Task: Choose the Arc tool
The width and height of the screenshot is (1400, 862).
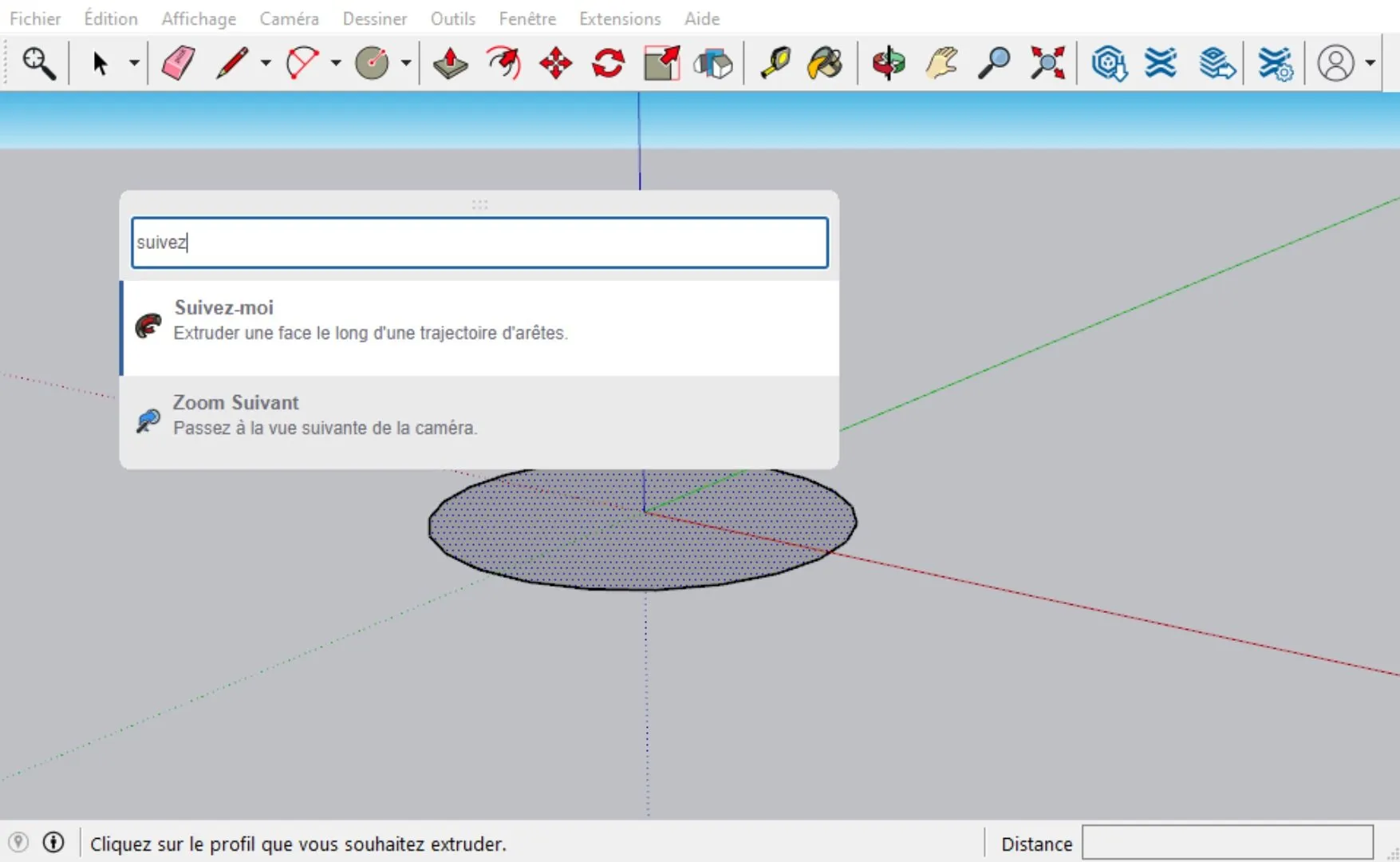Action: click(x=302, y=63)
